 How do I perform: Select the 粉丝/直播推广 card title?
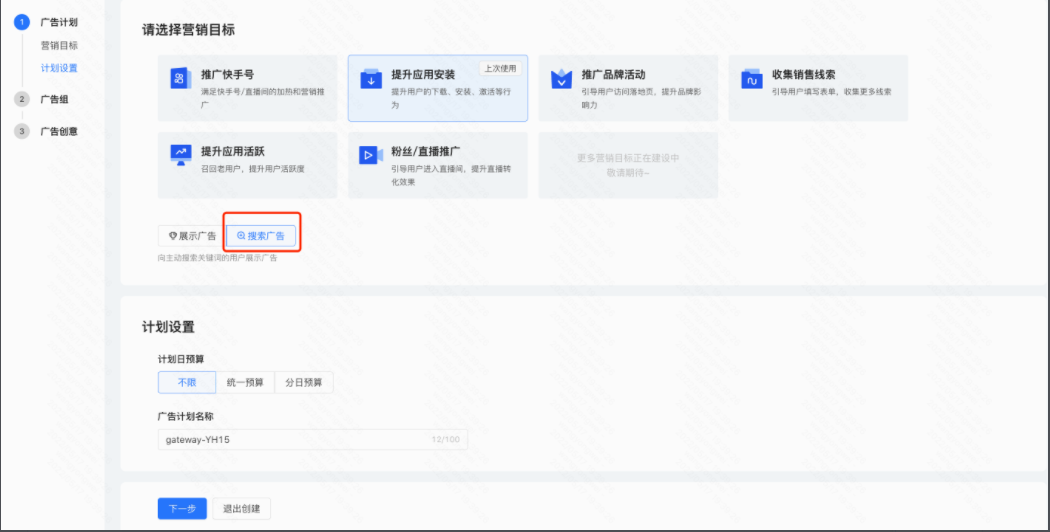(x=426, y=151)
